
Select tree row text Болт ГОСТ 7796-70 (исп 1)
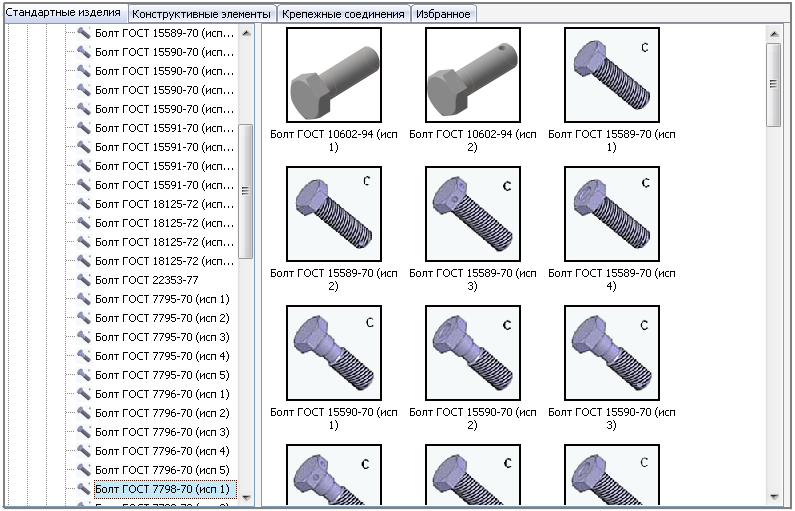[162, 394]
